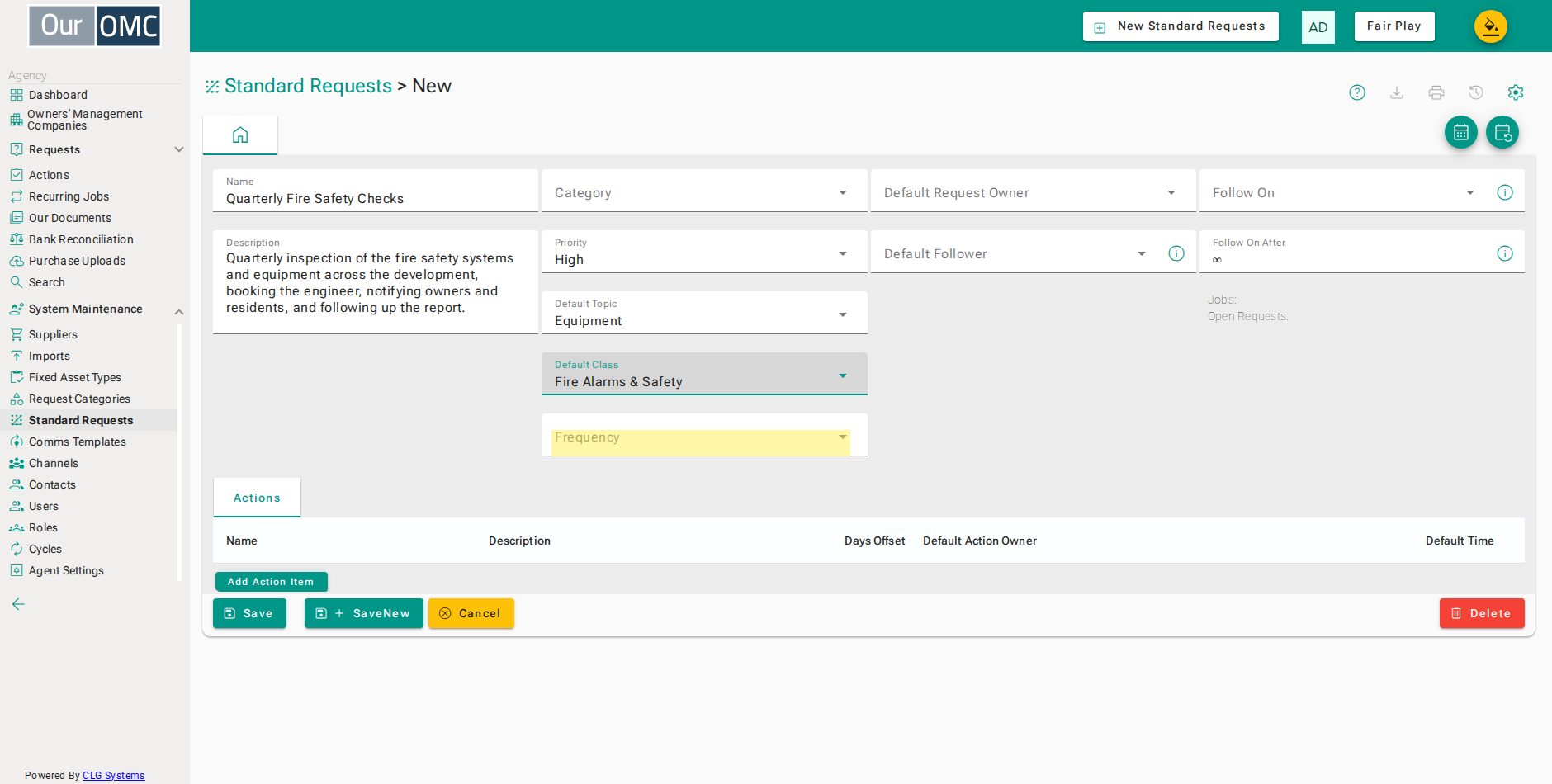
Task: Click New Standard Requests button
Action: click(x=1181, y=26)
